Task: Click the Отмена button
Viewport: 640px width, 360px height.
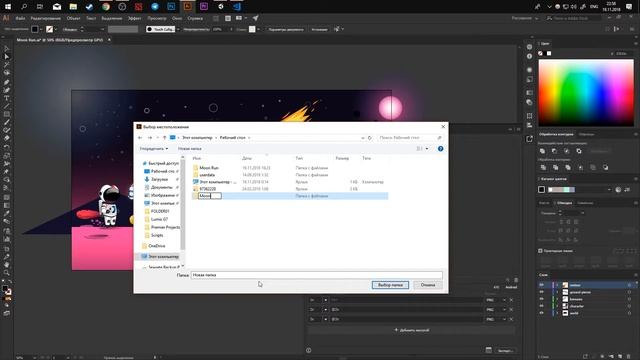Action: pyautogui.click(x=428, y=285)
